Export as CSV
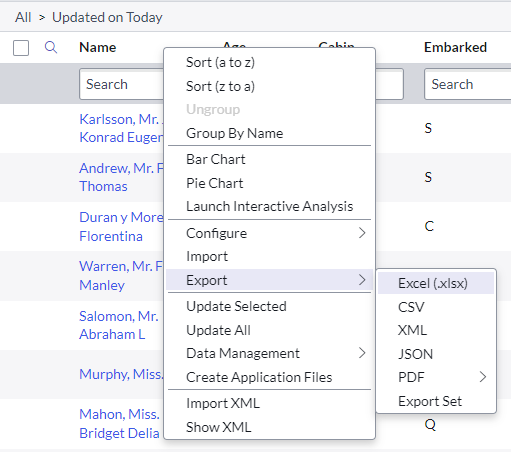Image resolution: width=511 pixels, height=452 pixels. click(x=436, y=307)
